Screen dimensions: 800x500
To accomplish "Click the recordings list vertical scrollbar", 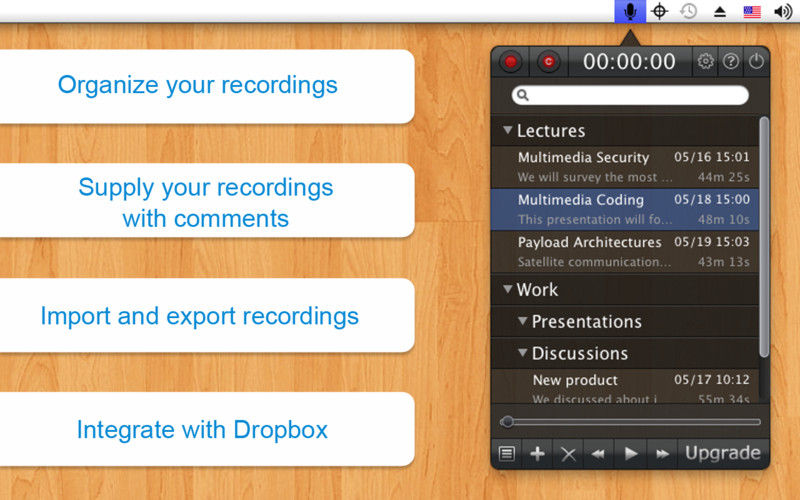I will [764, 237].
